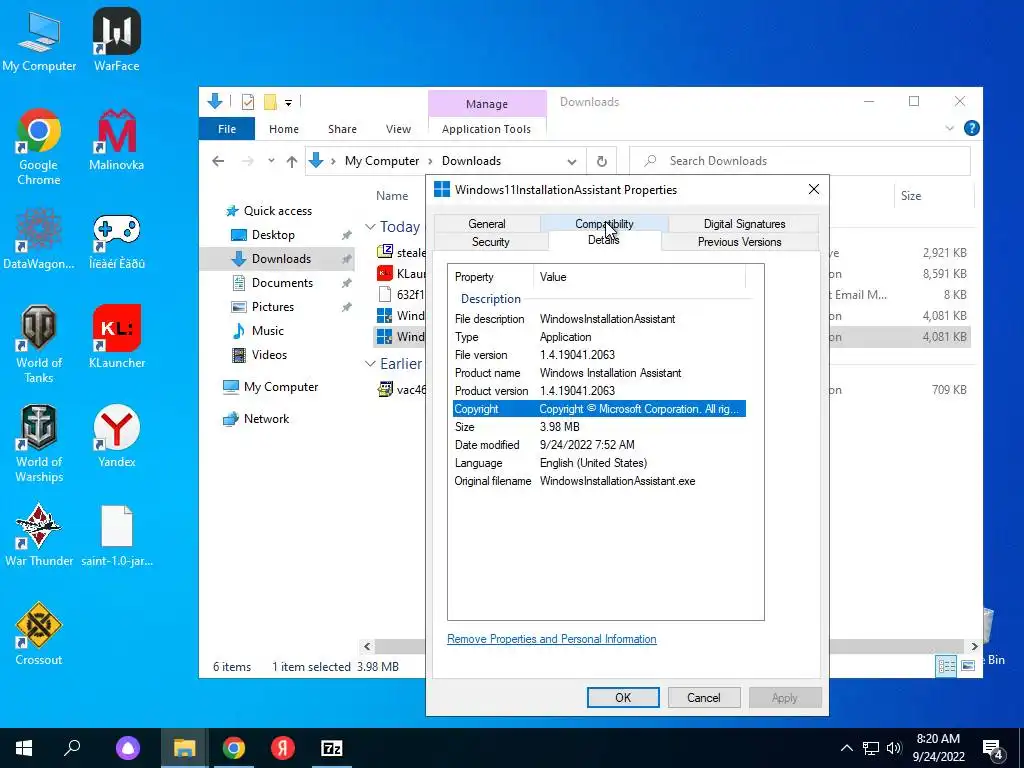Open the General tab in Properties
The height and width of the screenshot is (768, 1024).
(x=487, y=223)
